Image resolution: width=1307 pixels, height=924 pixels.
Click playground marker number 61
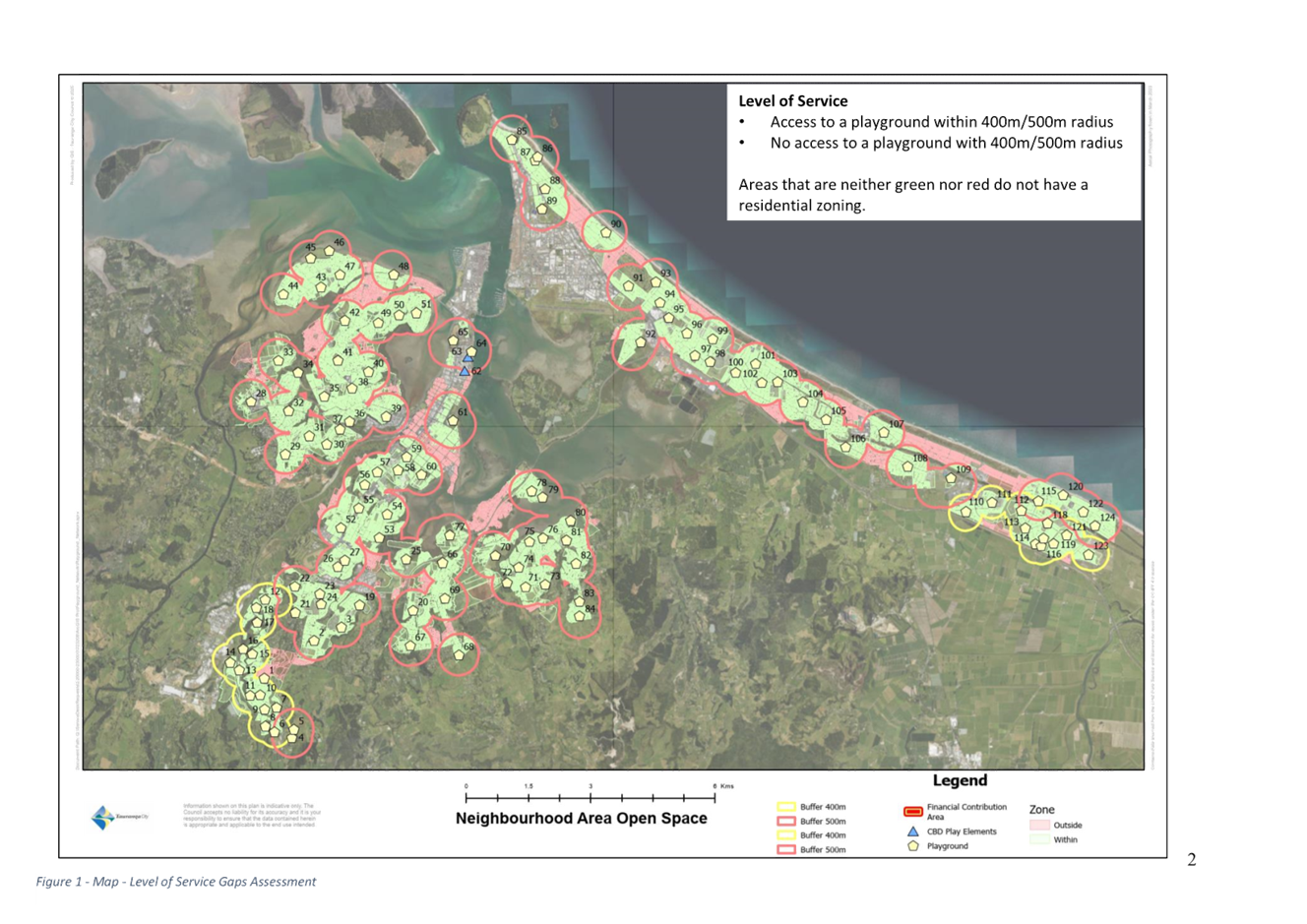[454, 421]
